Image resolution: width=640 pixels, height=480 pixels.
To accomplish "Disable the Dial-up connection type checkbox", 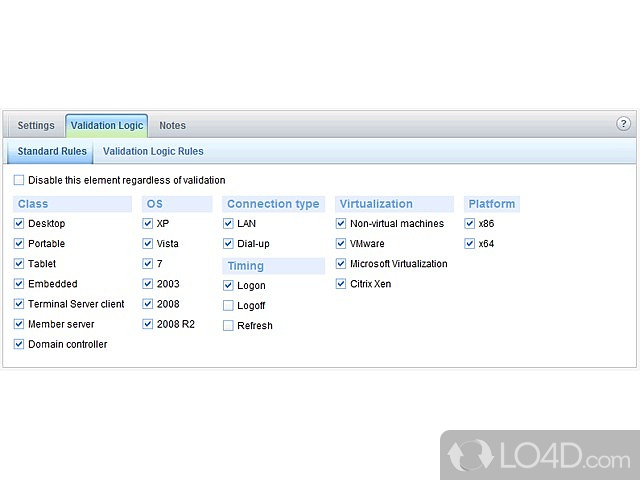I will [x=228, y=244].
